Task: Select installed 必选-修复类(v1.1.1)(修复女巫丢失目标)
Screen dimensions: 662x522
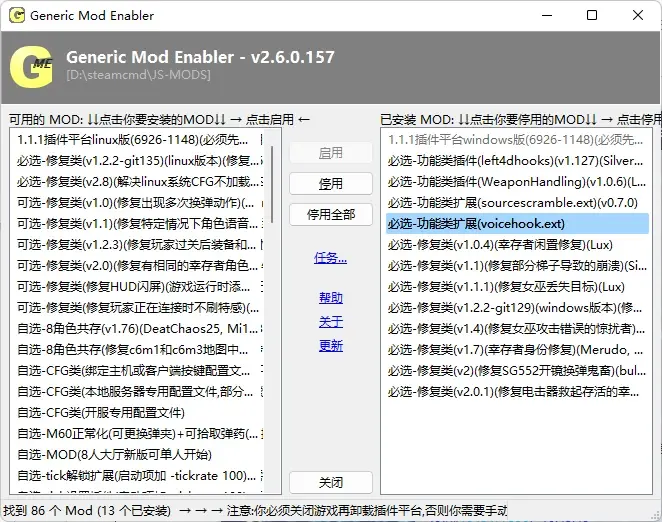Action: [517, 287]
